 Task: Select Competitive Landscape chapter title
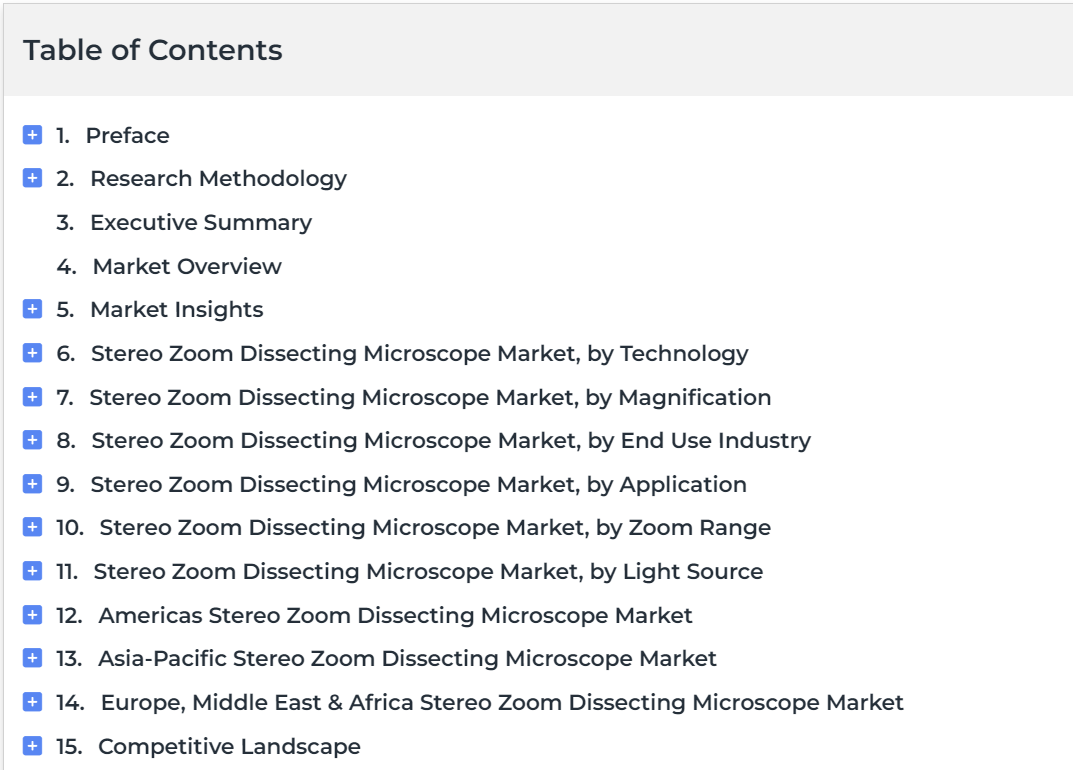pyautogui.click(x=229, y=746)
